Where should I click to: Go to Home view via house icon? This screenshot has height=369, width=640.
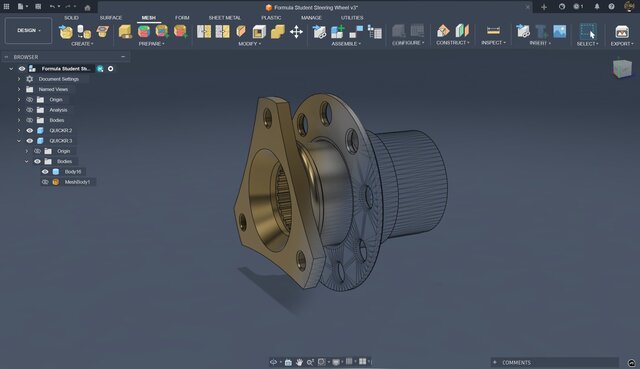(87, 7)
